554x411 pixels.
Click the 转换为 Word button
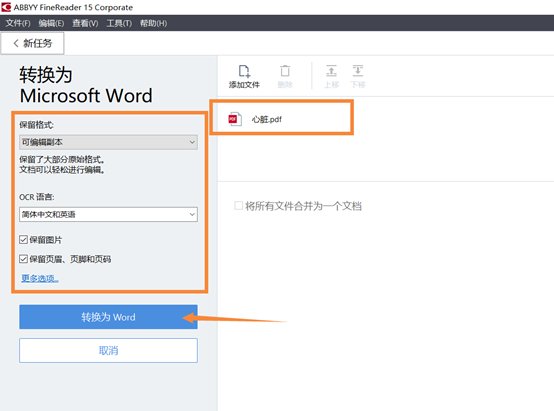108,317
